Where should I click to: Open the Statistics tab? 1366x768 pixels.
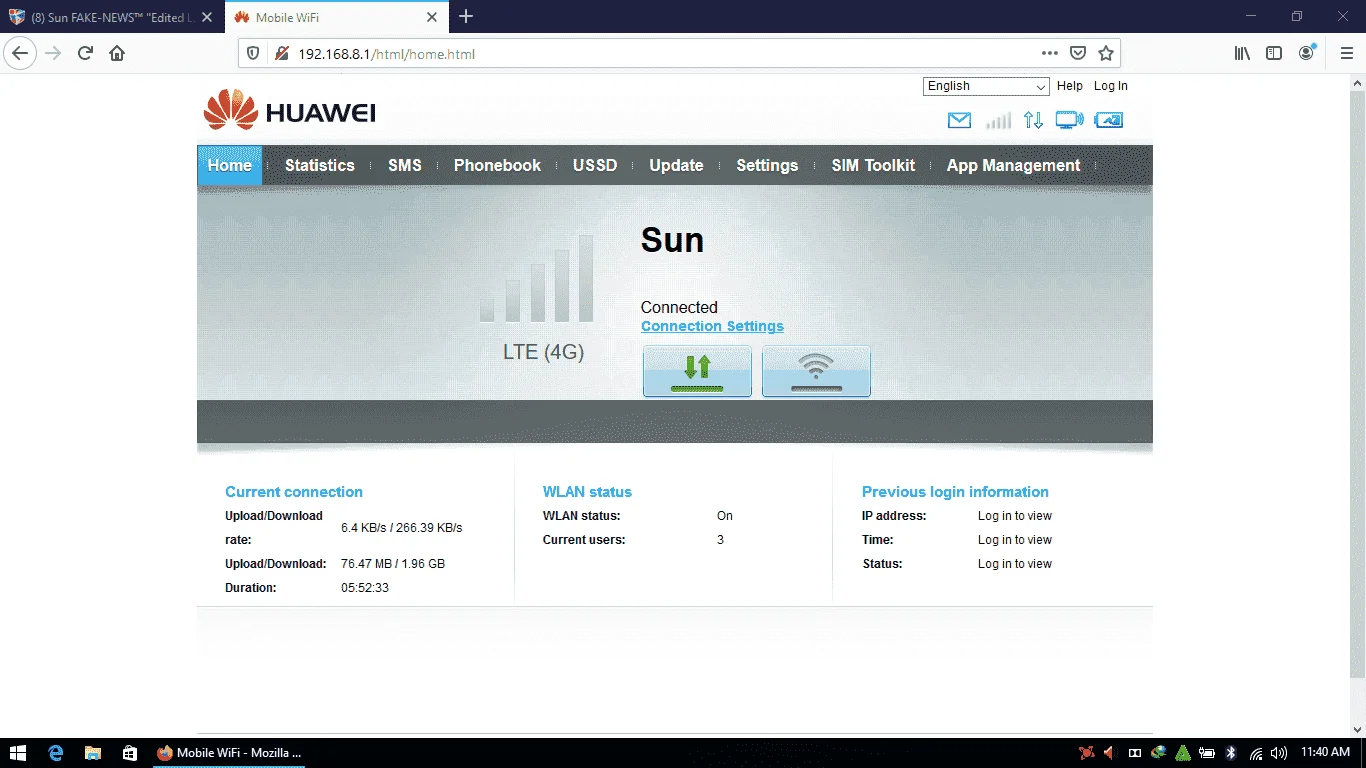[x=320, y=165]
